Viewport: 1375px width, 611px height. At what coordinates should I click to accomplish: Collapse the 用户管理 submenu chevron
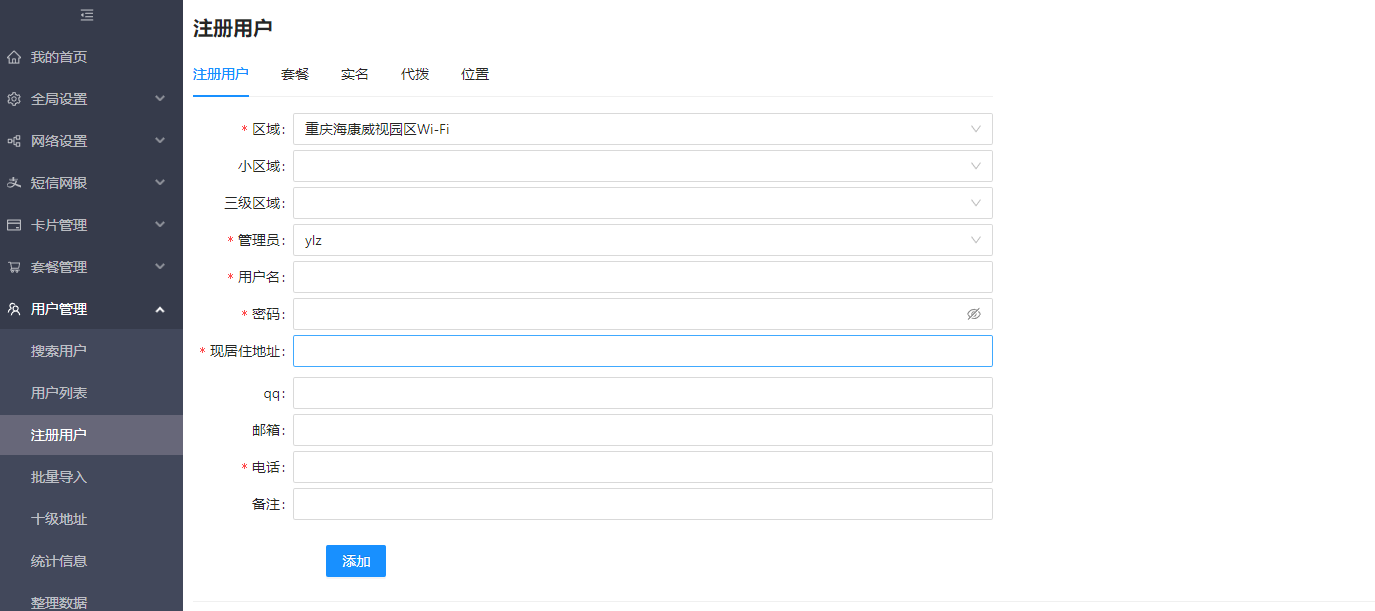click(x=160, y=309)
